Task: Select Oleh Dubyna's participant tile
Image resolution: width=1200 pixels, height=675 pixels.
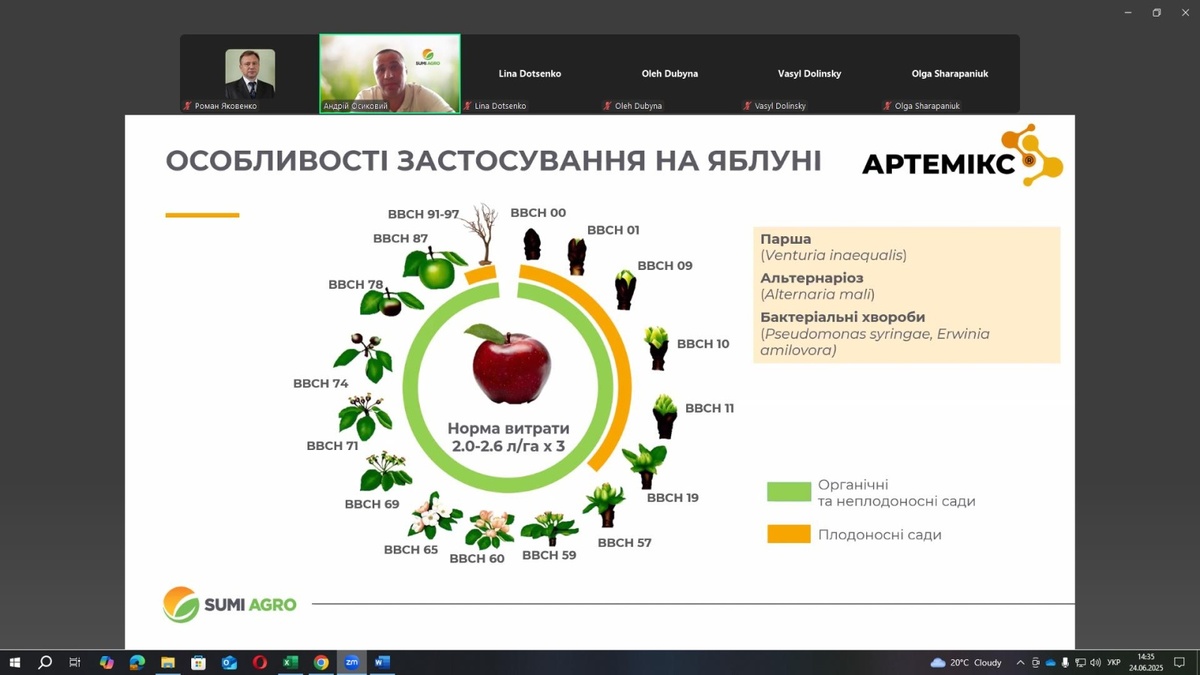Action: 670,74
